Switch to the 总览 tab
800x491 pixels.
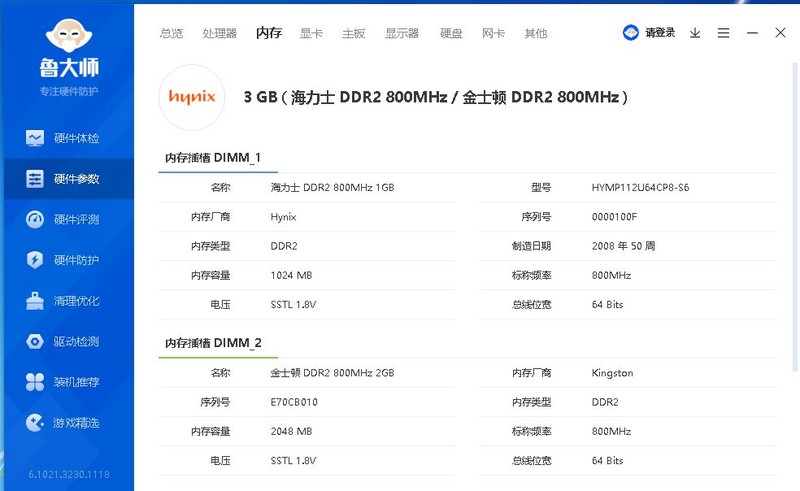pyautogui.click(x=171, y=33)
